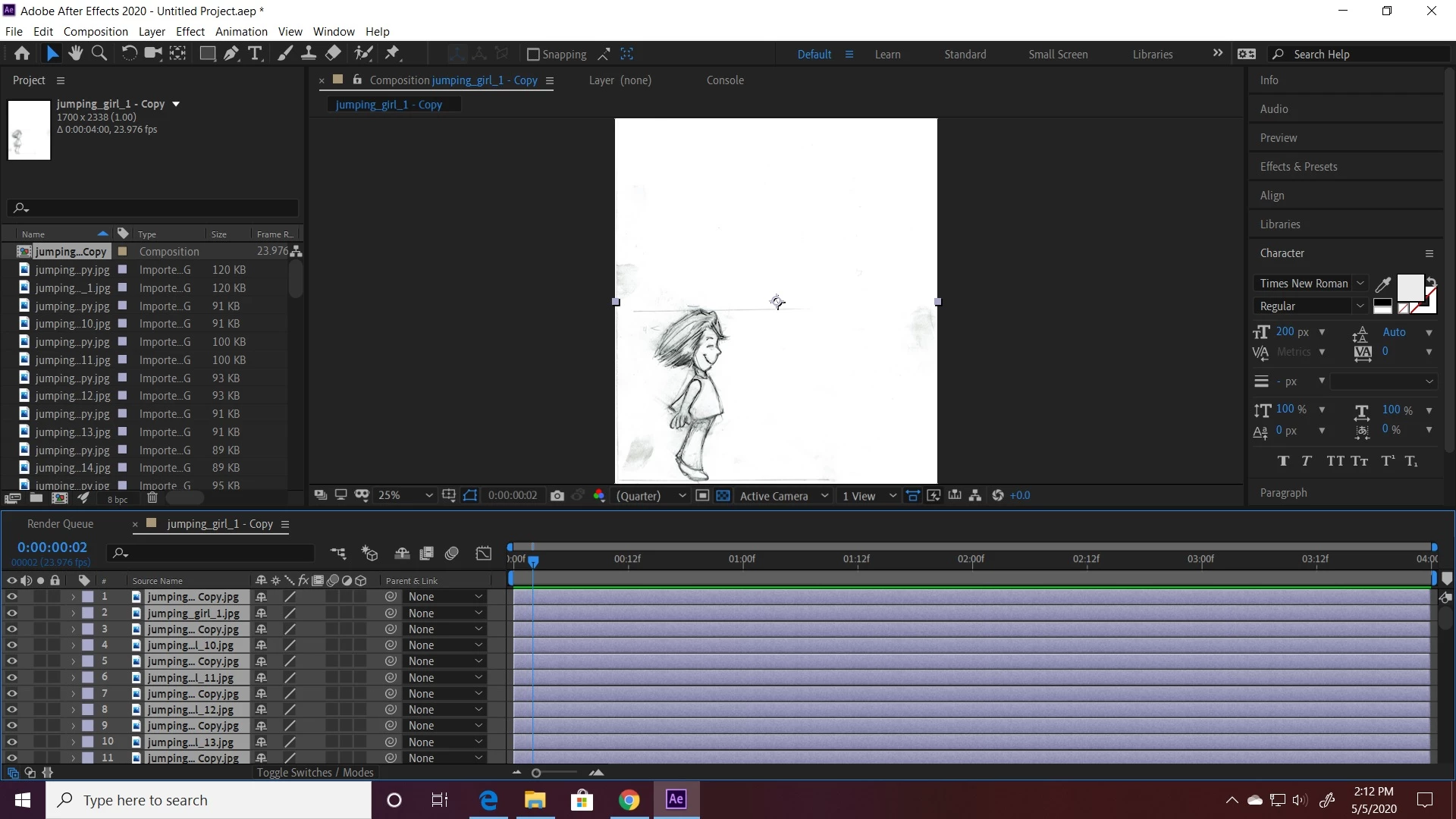Switch to the Render Queue tab
Screen dimensions: 1456x819
tap(60, 524)
